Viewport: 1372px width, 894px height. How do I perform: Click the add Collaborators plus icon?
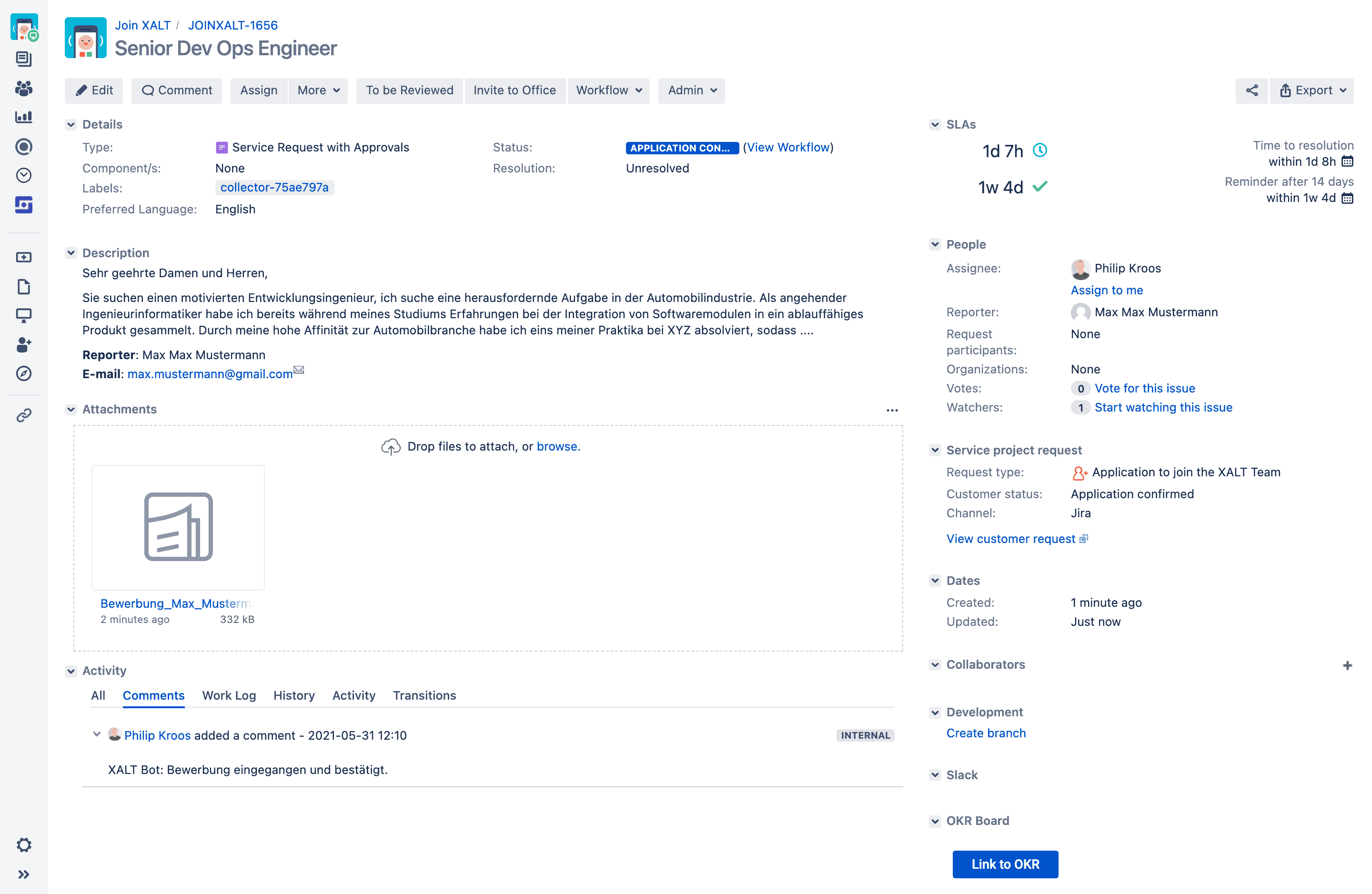tap(1347, 665)
